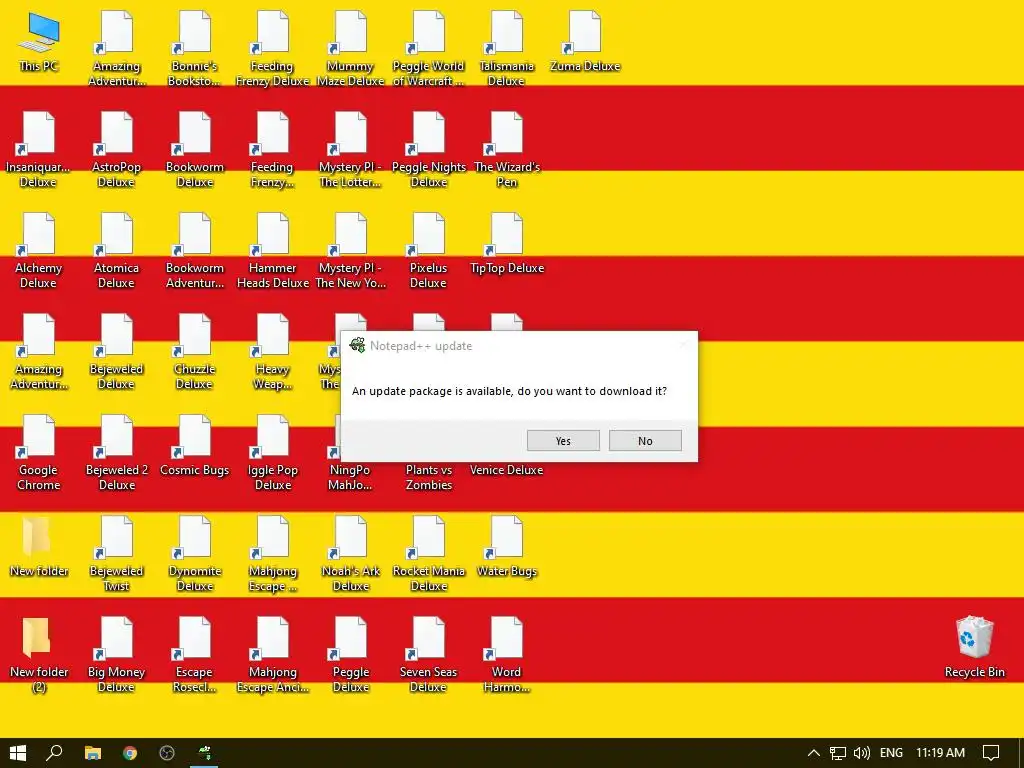1024x768 pixels.
Task: Select Bookworm Deluxe shortcut
Action: (195, 150)
